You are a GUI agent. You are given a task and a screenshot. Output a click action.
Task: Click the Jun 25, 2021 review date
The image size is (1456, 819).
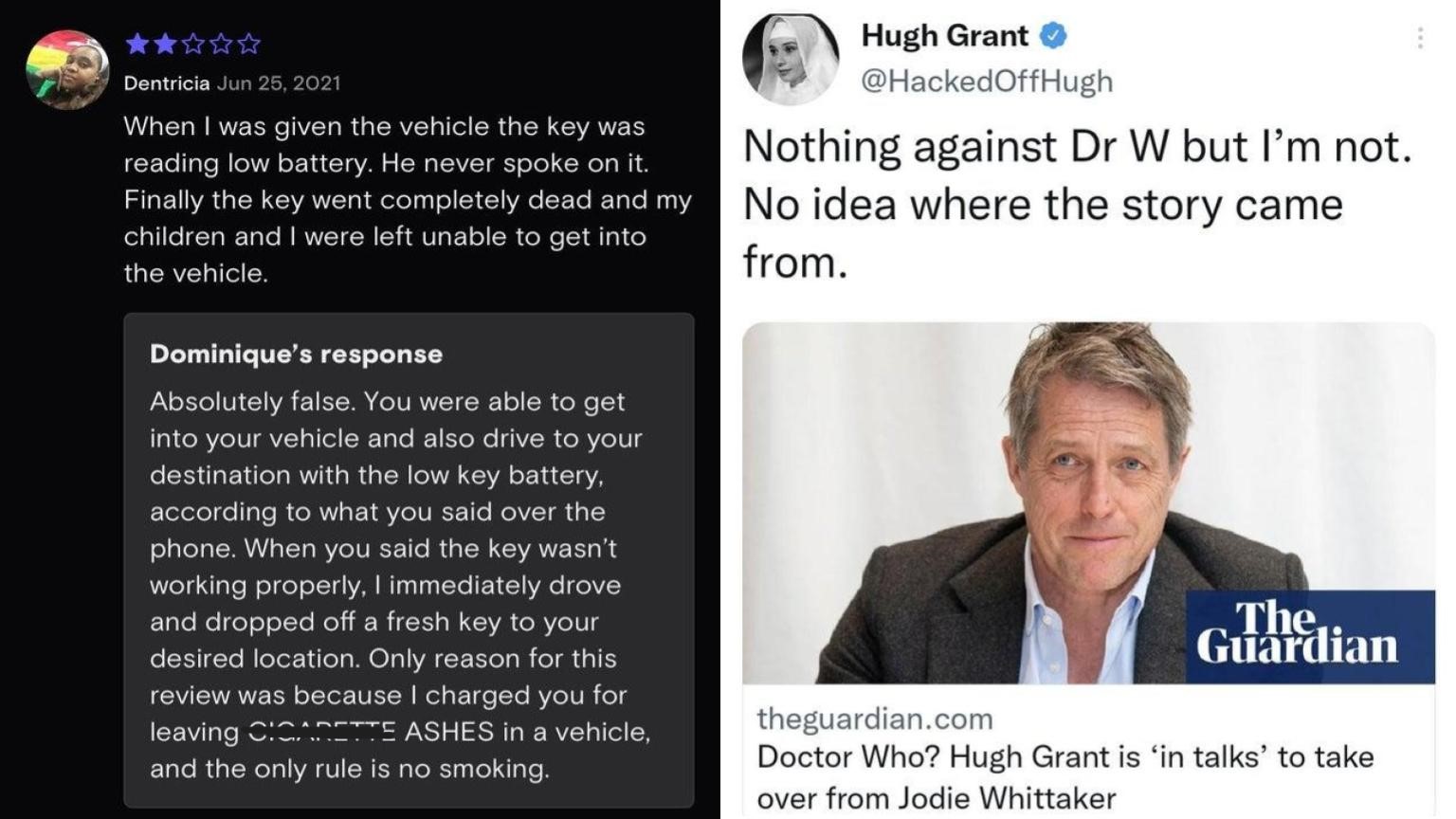click(x=279, y=82)
